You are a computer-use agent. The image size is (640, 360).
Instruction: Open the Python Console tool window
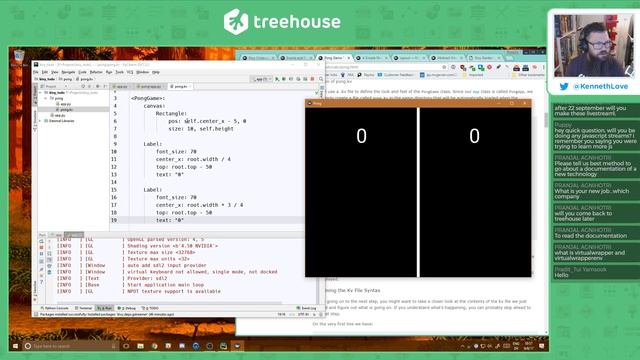(55, 308)
